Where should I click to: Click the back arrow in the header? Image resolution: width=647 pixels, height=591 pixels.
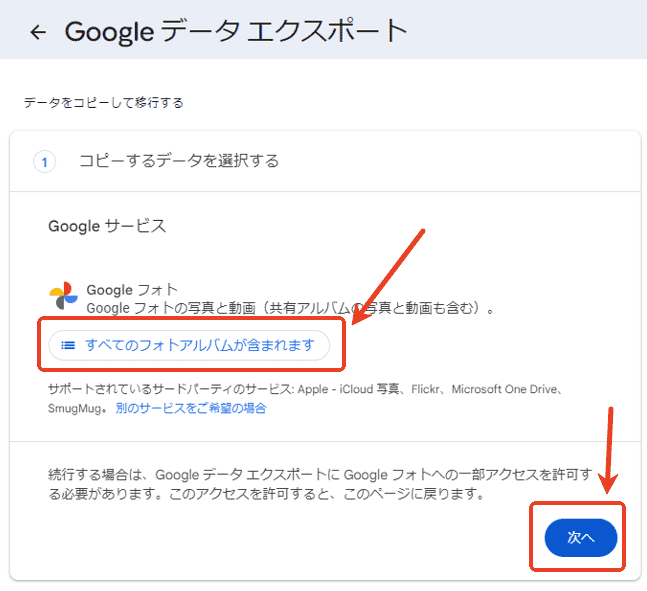coord(38,32)
